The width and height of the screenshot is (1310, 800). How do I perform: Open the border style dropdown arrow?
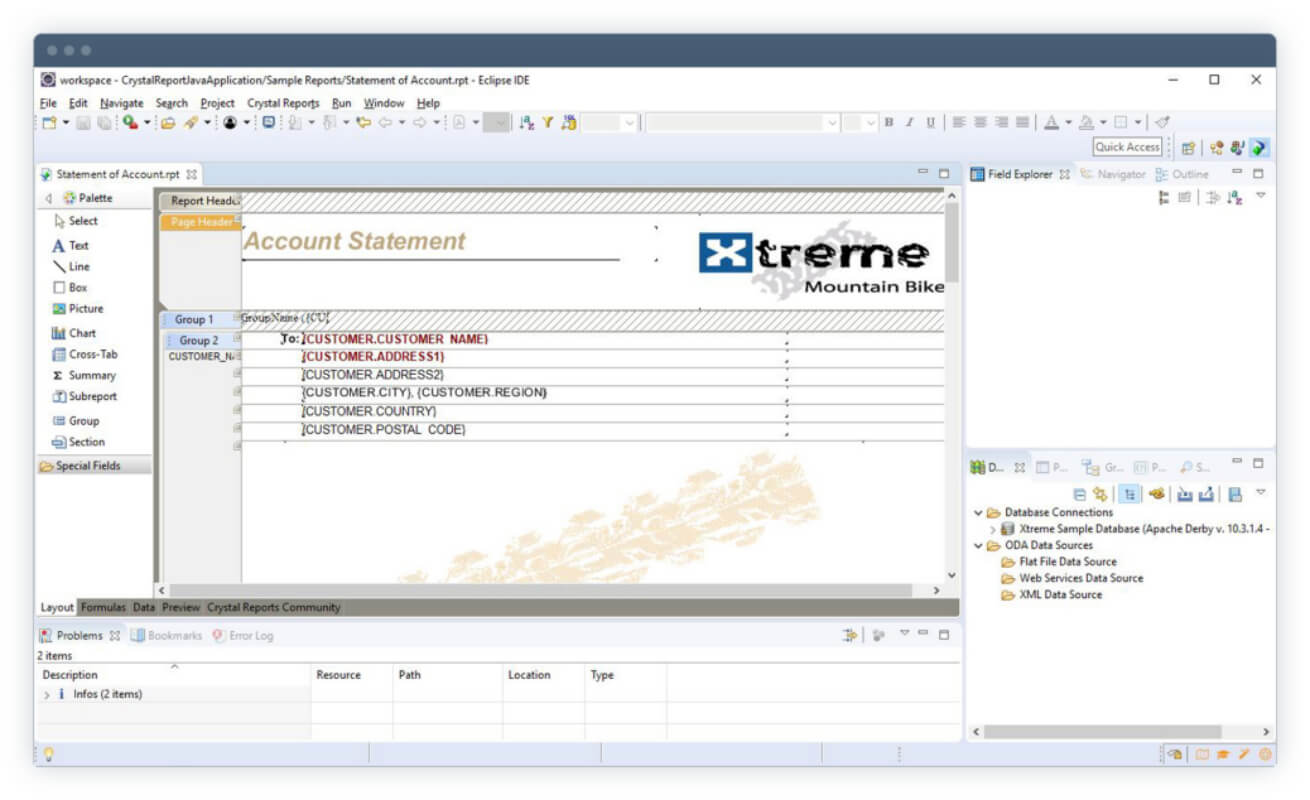click(1138, 123)
